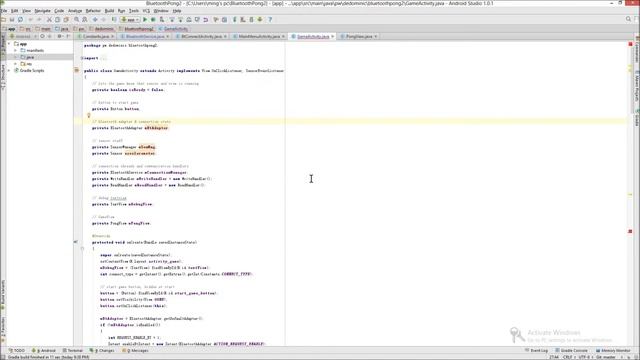Click the yellow intention lightbulb in gutter
Viewport: 640px width, 360px height.
tap(89, 116)
